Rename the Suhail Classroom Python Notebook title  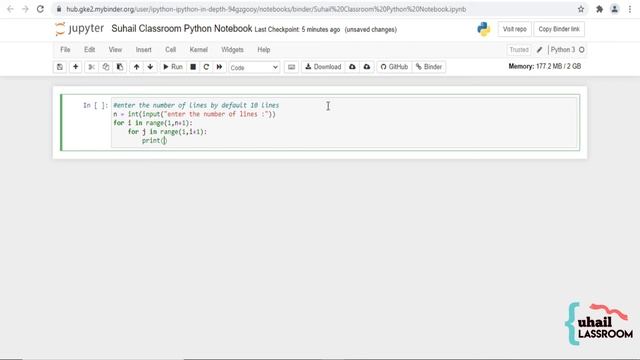tap(182, 29)
